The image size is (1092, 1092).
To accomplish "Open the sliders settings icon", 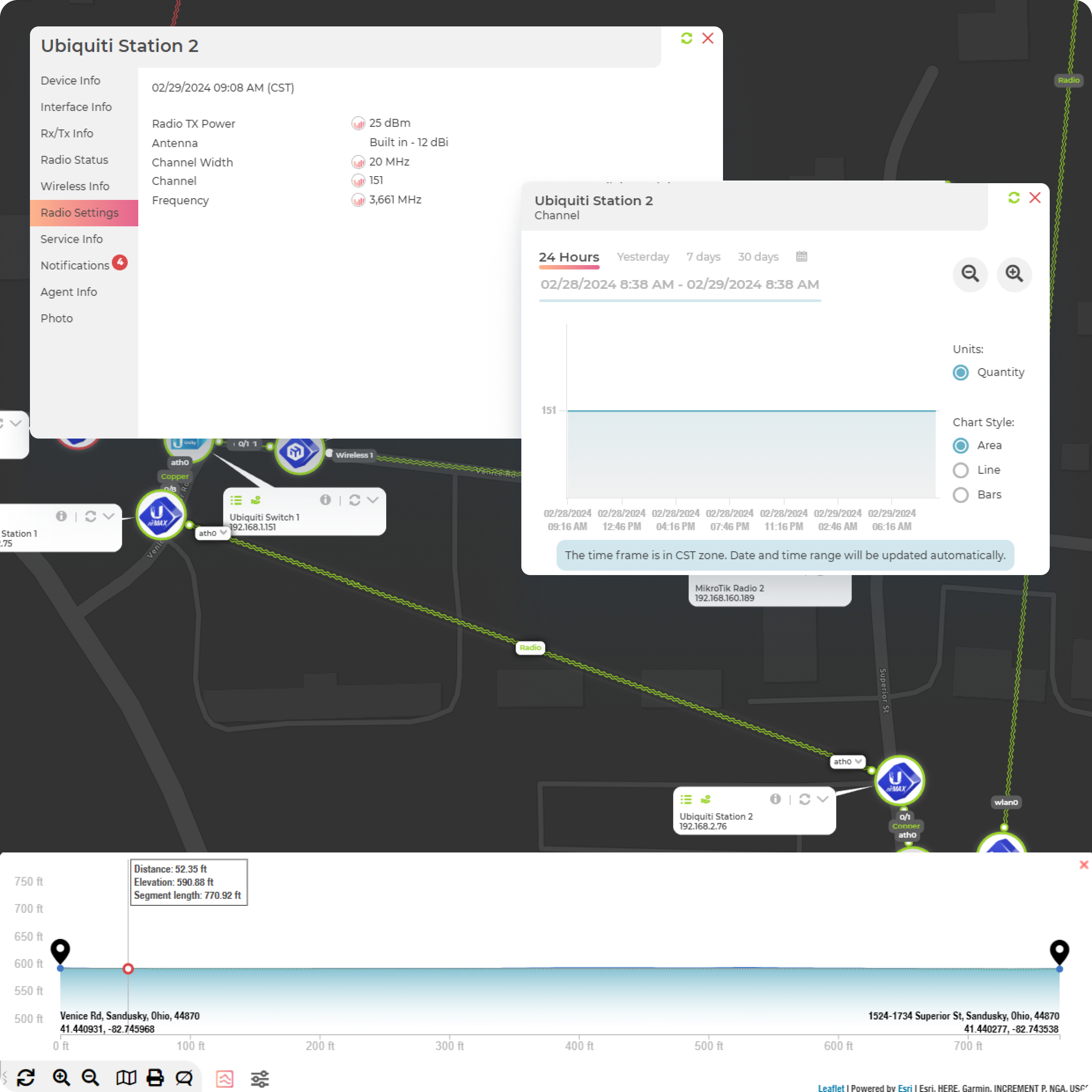I will pyautogui.click(x=259, y=1078).
